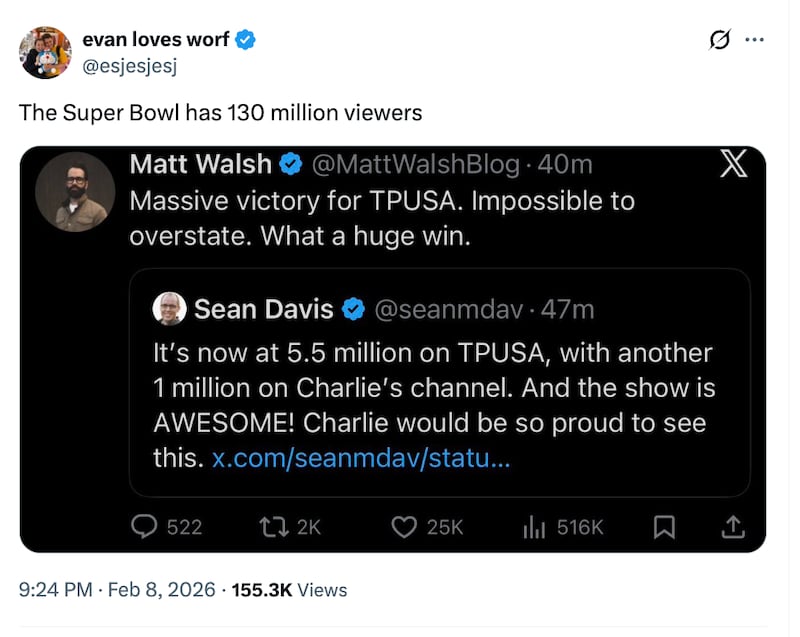Click the Grok slash icon on tweet
This screenshot has height=637, width=800.
pos(719,40)
